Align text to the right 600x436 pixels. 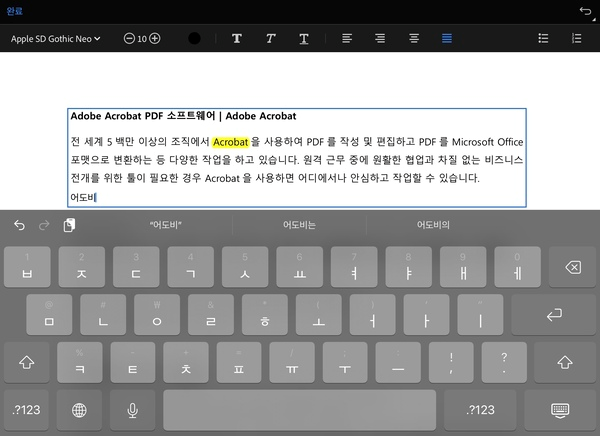click(x=380, y=38)
